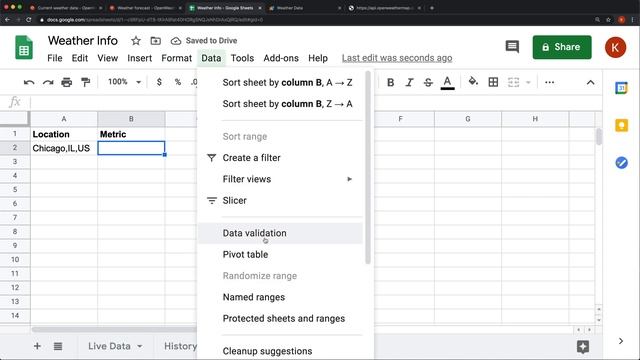Screen dimensions: 640x360
Task: Sort sheet by column B, Z to A
Action: pyautogui.click(x=280, y=104)
